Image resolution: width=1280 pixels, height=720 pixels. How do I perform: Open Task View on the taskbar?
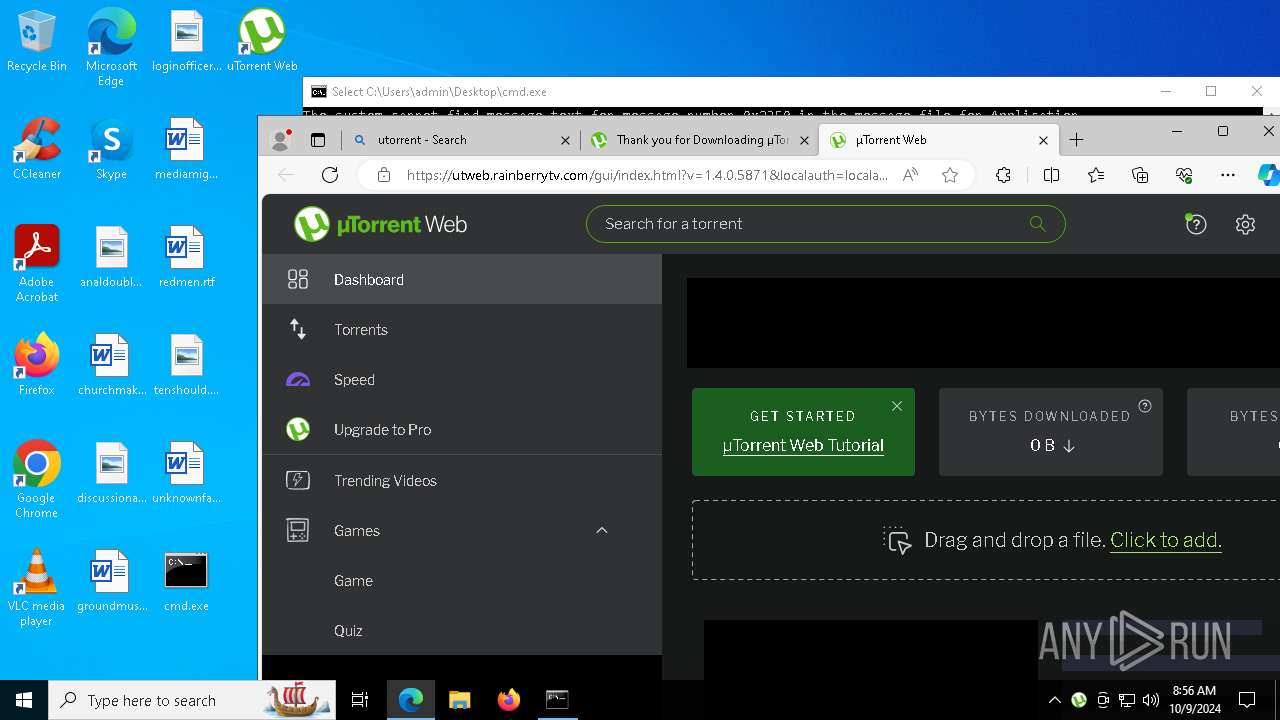coord(360,700)
